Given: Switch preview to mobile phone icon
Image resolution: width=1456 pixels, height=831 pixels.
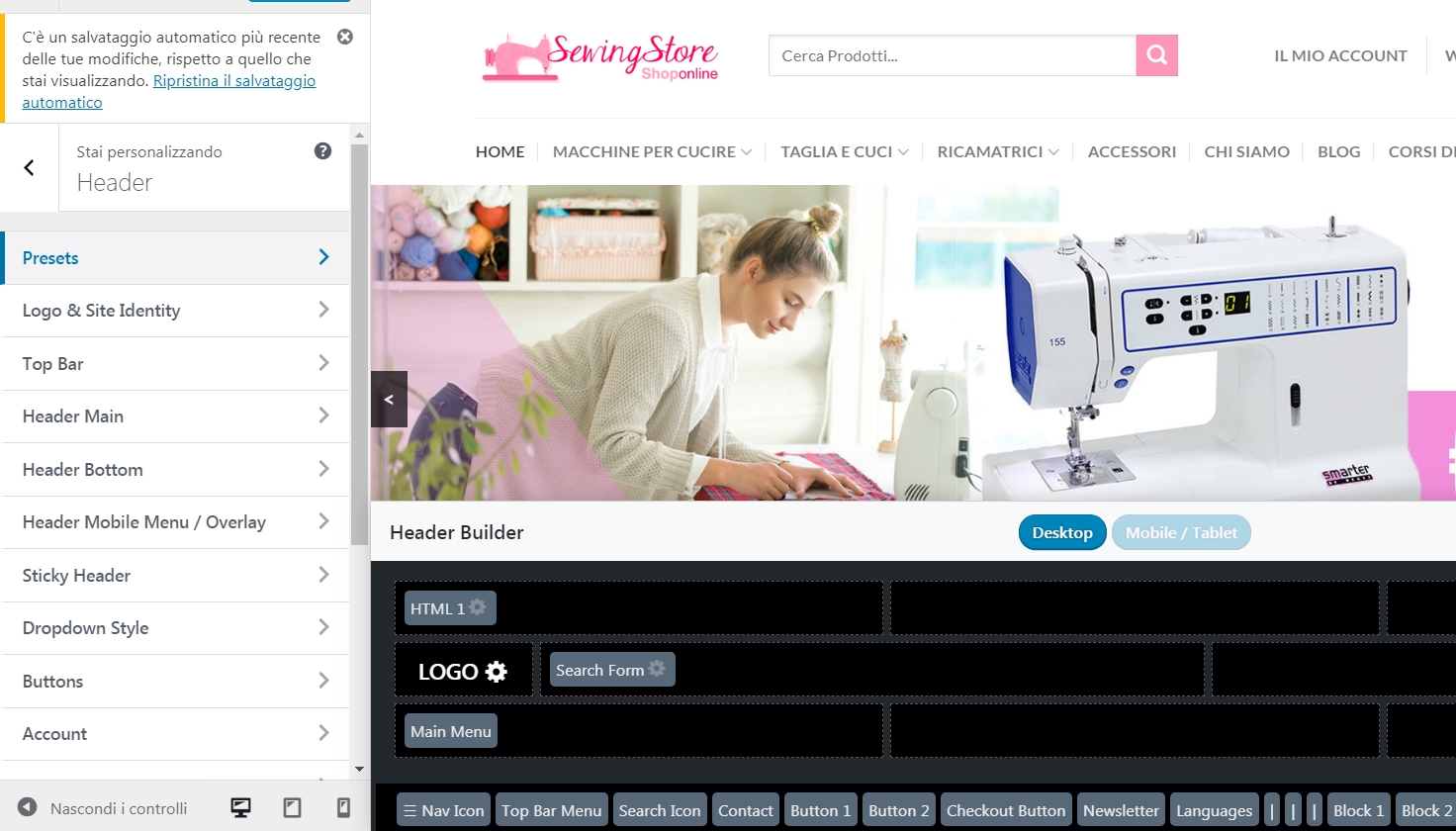Looking at the screenshot, I should [343, 808].
